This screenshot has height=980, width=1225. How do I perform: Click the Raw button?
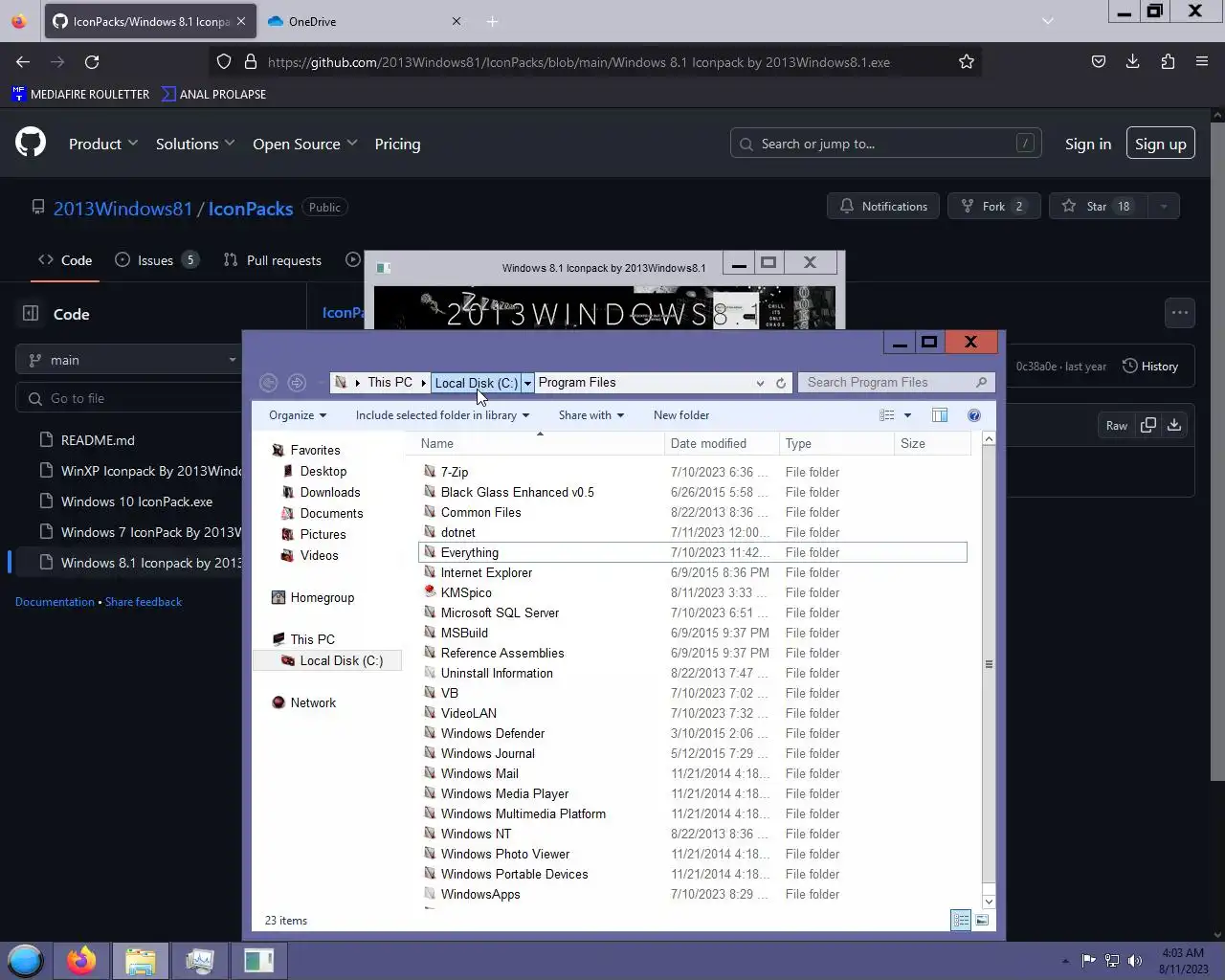pos(1117,425)
